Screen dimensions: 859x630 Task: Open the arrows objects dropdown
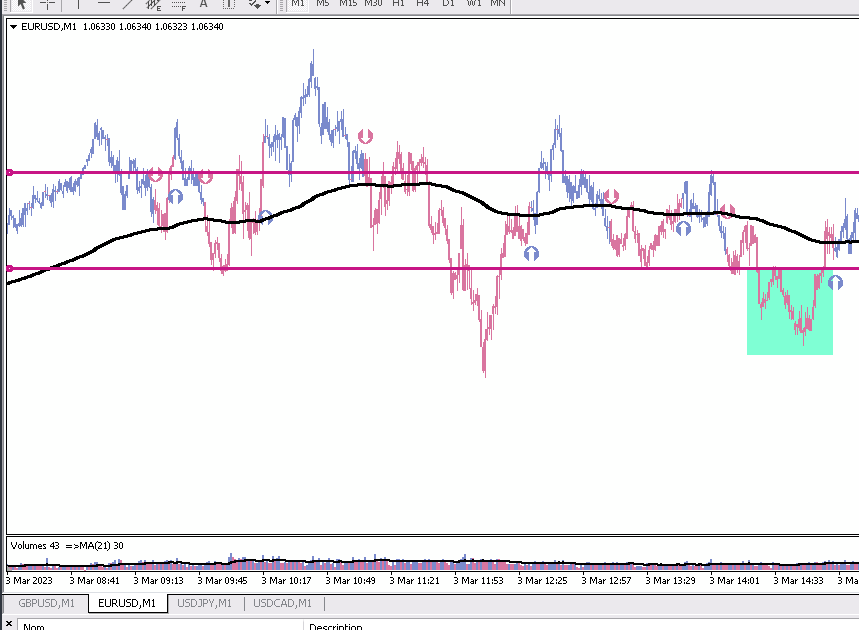(x=259, y=3)
